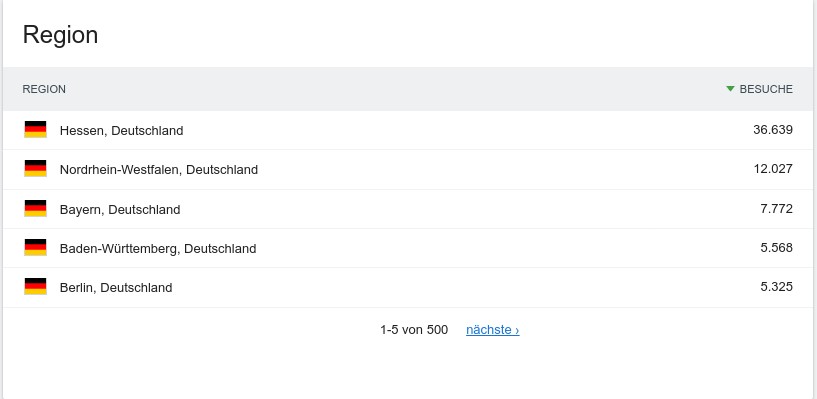The height and width of the screenshot is (399, 817).
Task: Select the Hessen, Deutschland row label
Action: 121,130
